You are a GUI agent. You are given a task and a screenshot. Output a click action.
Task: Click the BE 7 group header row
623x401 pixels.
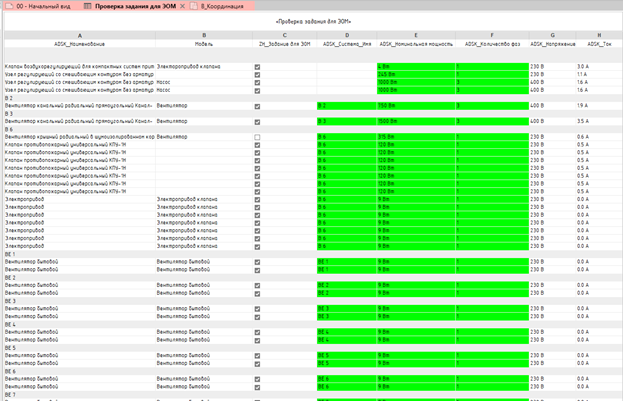click(313, 395)
